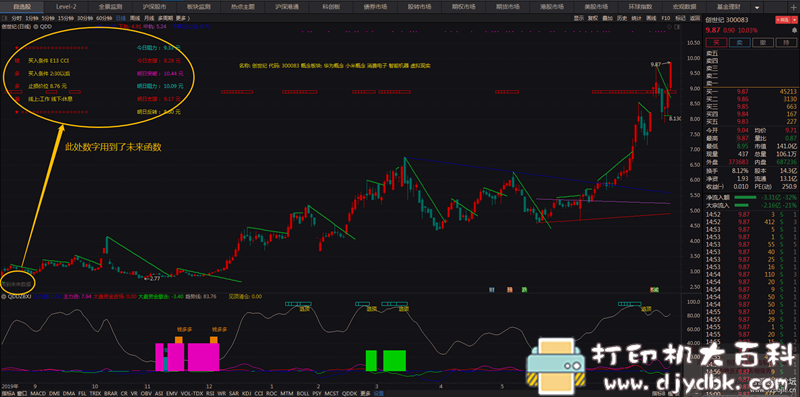800x397 pixels.
Task: Expand the top tab overflow dropdown arrow
Action: click(757, 8)
